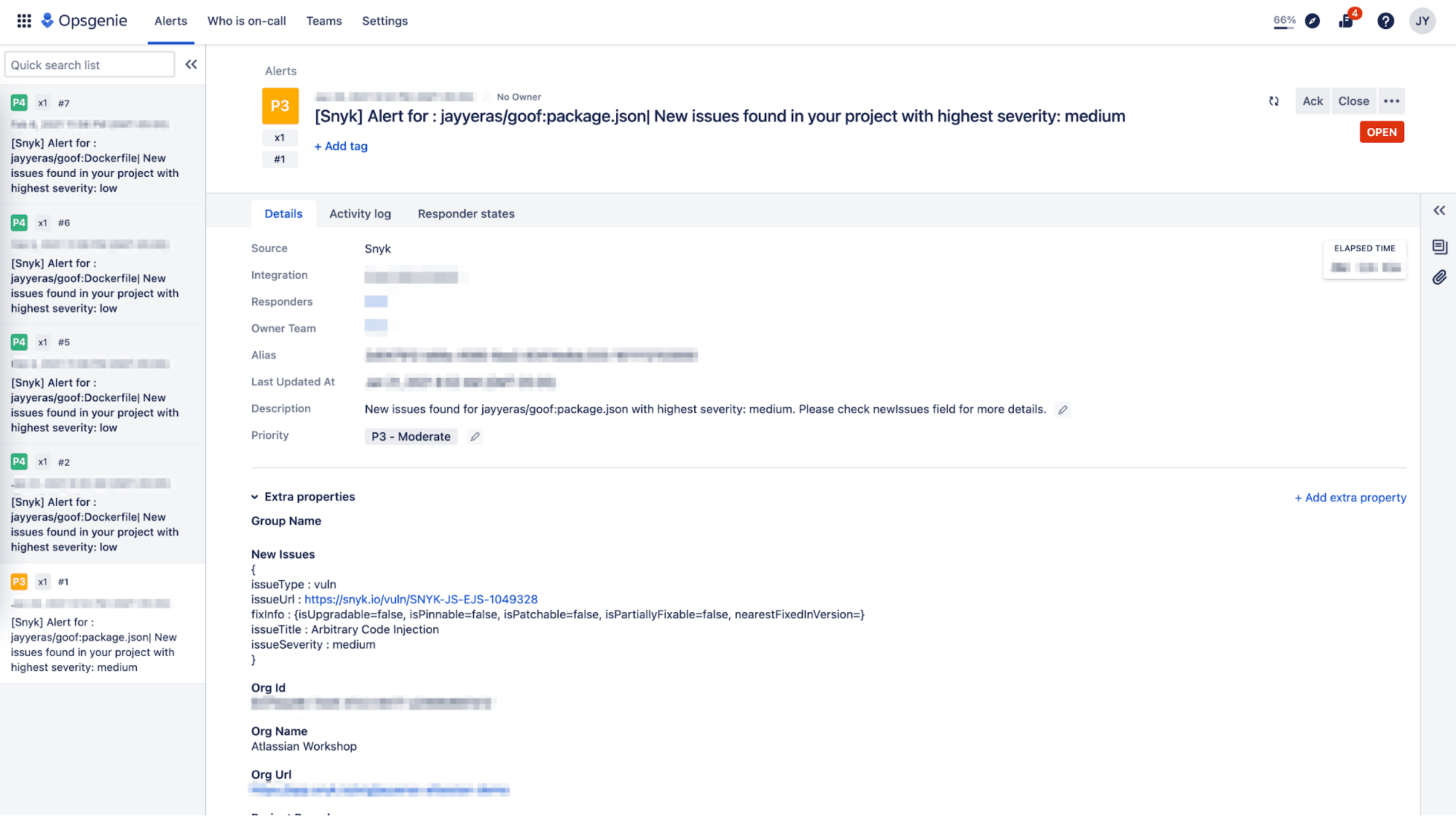This screenshot has width=1456, height=816.
Task: Click the Opsgenie logo icon
Action: pyautogui.click(x=49, y=20)
